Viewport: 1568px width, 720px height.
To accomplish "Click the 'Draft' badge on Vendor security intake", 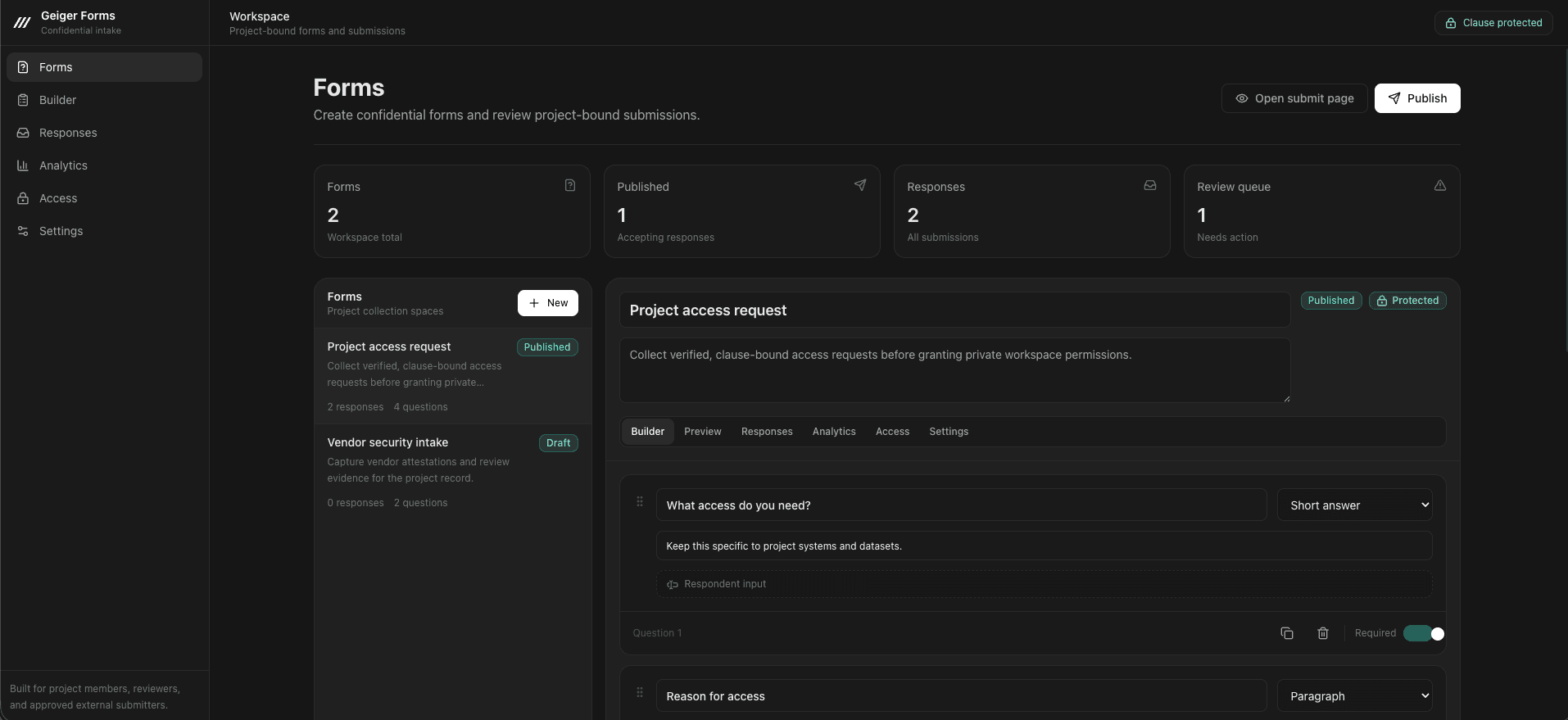I will tap(559, 443).
